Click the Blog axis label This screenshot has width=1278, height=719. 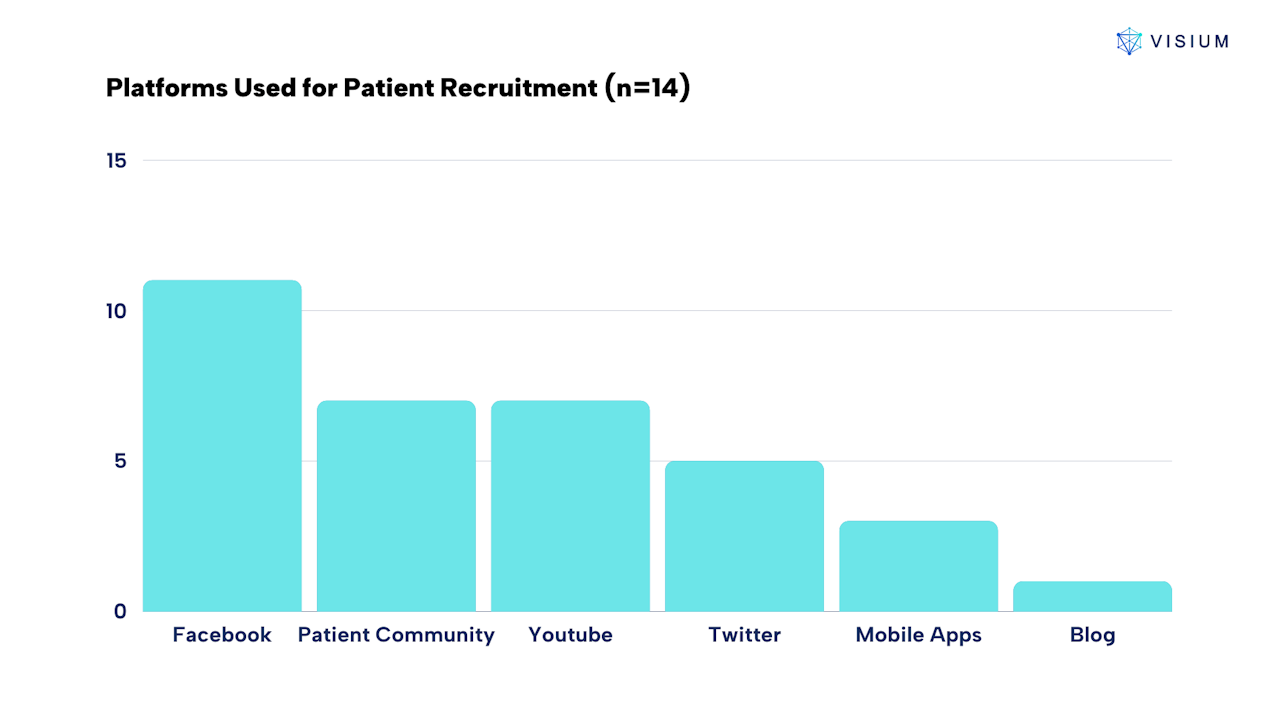[1092, 635]
